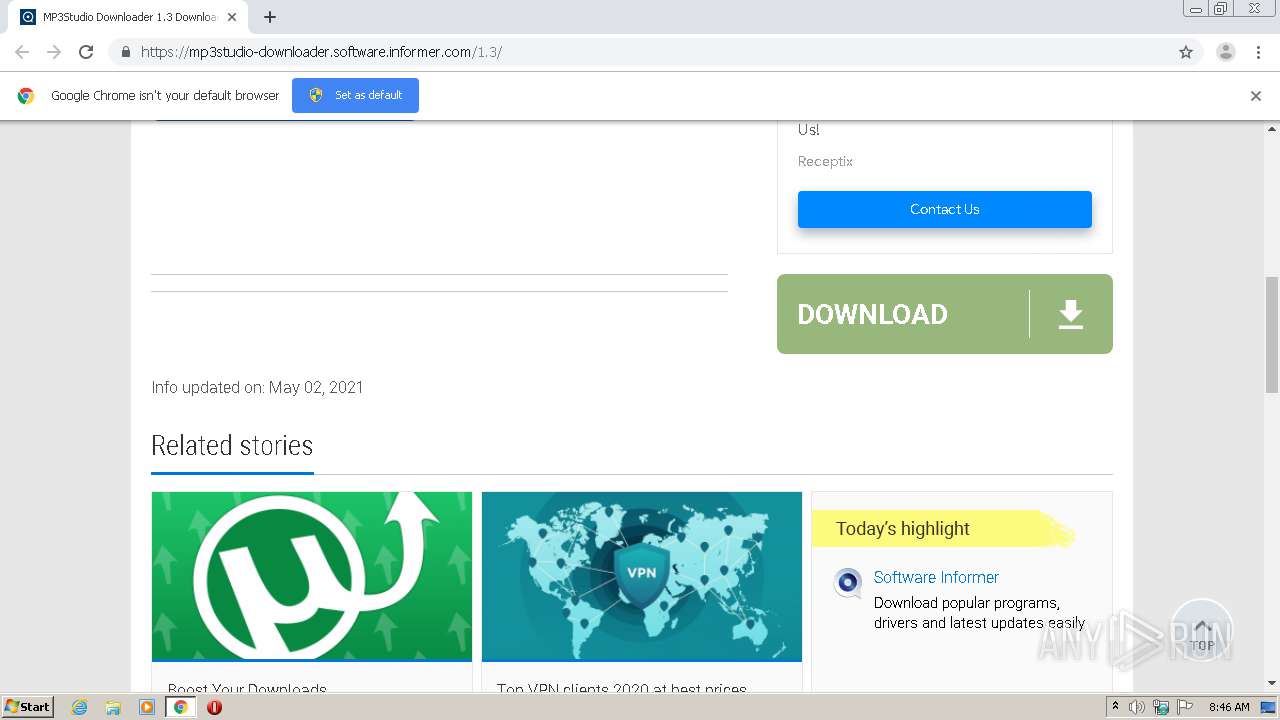Click the page scrollbar down arrow
The height and width of the screenshot is (720, 1280).
[x=1272, y=684]
